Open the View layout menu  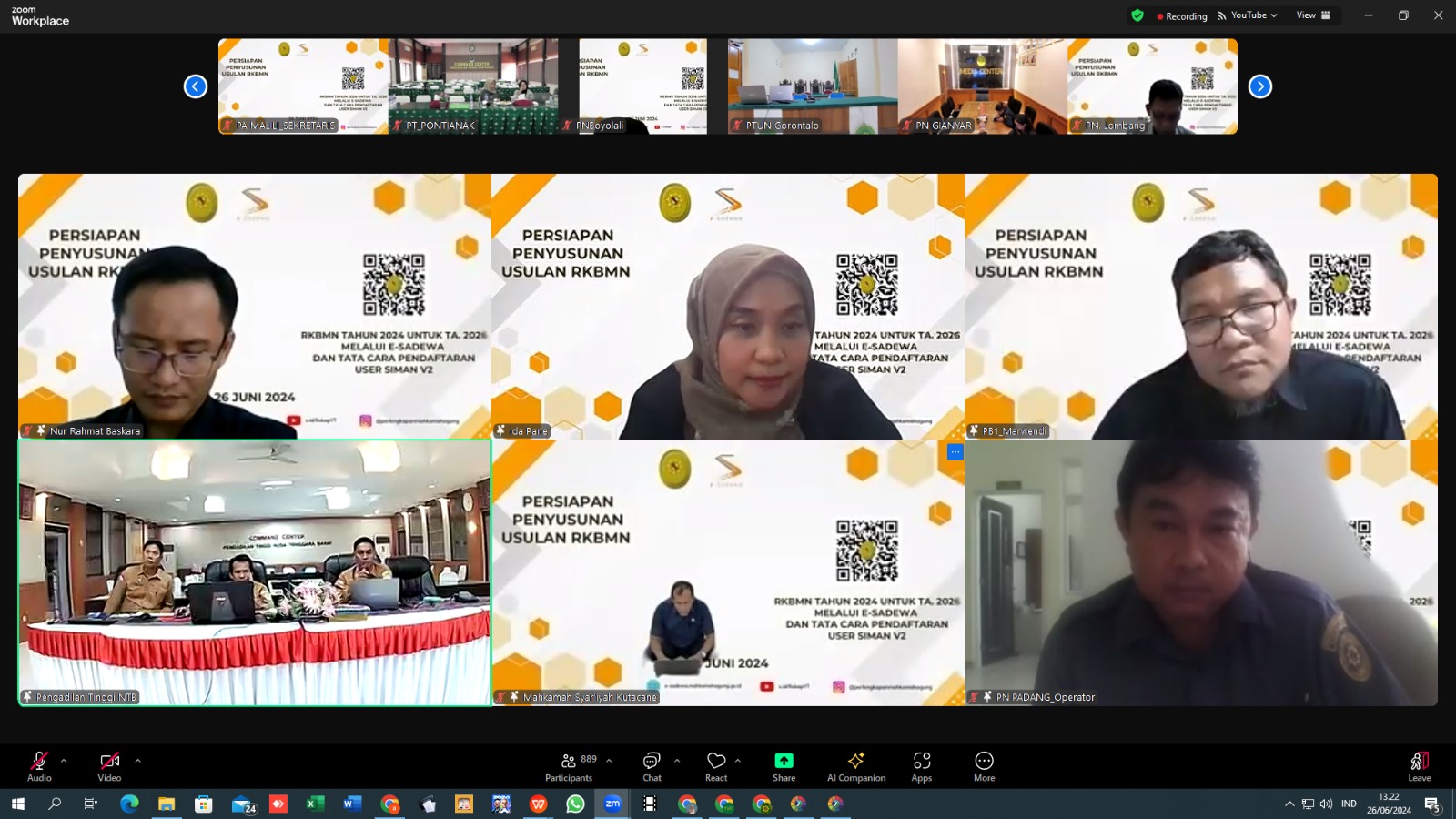point(1312,15)
